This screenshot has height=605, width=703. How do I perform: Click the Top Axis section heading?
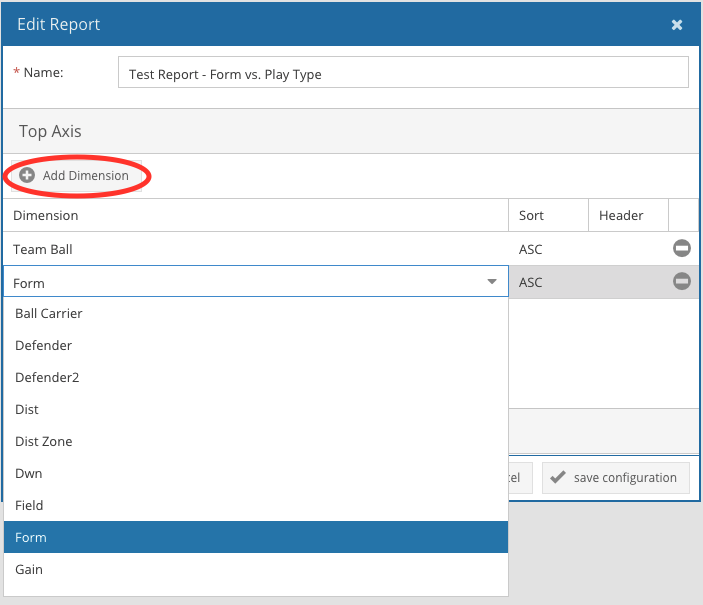[x=50, y=131]
